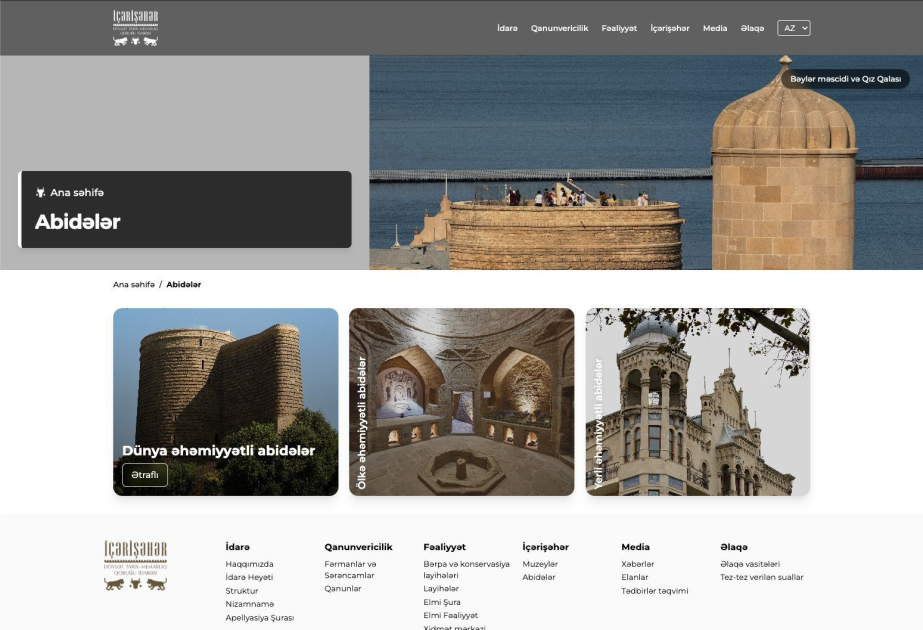
Task: Open the İdarə navigation menu
Action: (x=507, y=28)
